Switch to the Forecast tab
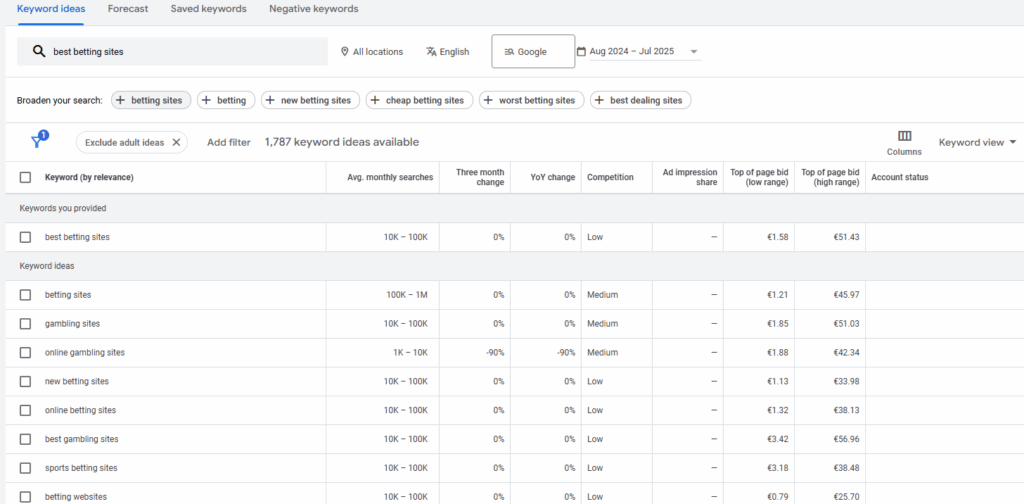The height and width of the screenshot is (504, 1024). 128,9
